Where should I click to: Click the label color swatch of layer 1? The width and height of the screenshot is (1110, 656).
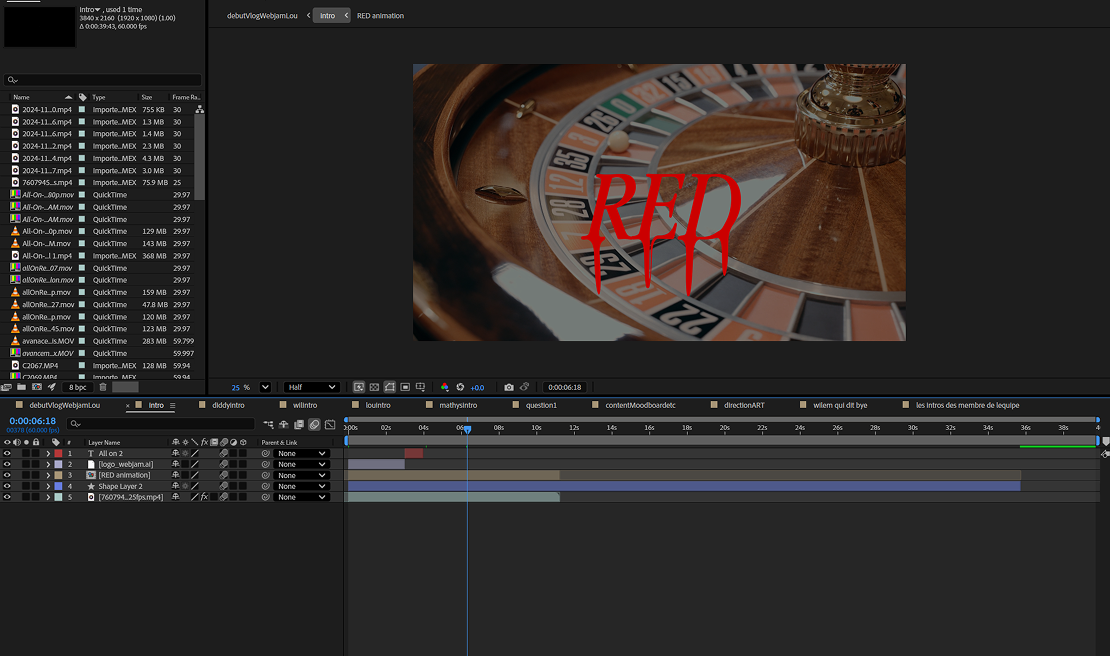point(58,453)
